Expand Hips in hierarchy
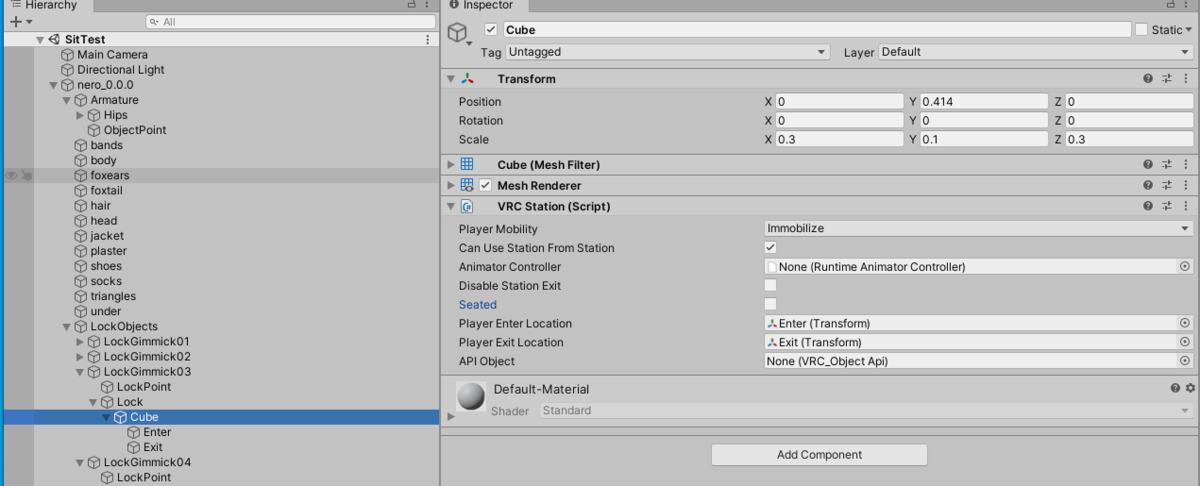This screenshot has height=486, width=1200. coord(80,116)
